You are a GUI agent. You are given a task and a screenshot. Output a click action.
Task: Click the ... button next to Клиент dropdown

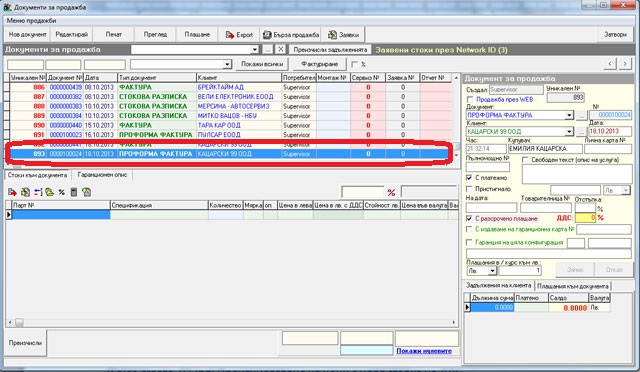pos(581,131)
